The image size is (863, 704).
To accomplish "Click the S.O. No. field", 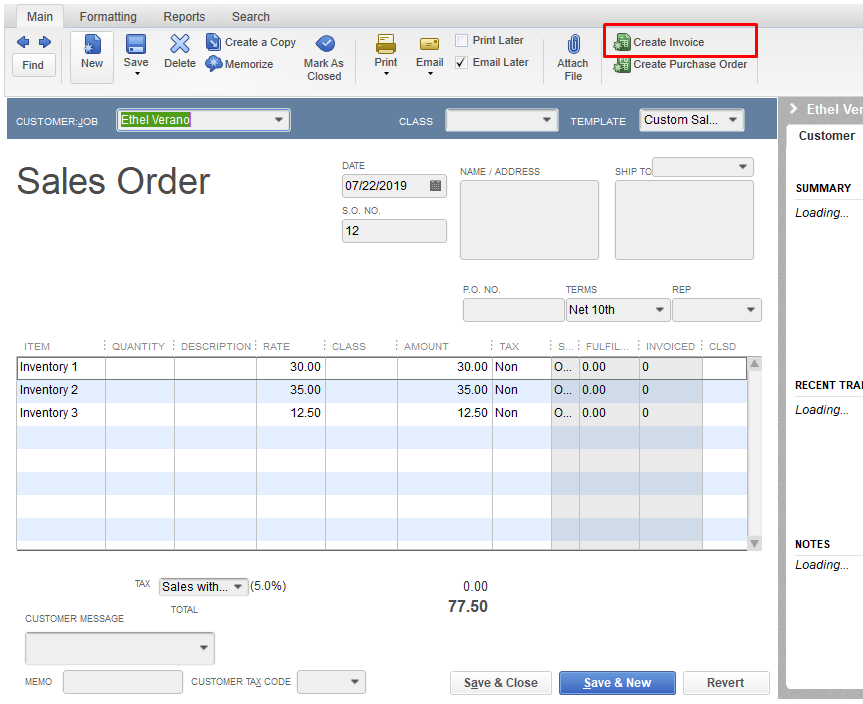I will [x=394, y=231].
